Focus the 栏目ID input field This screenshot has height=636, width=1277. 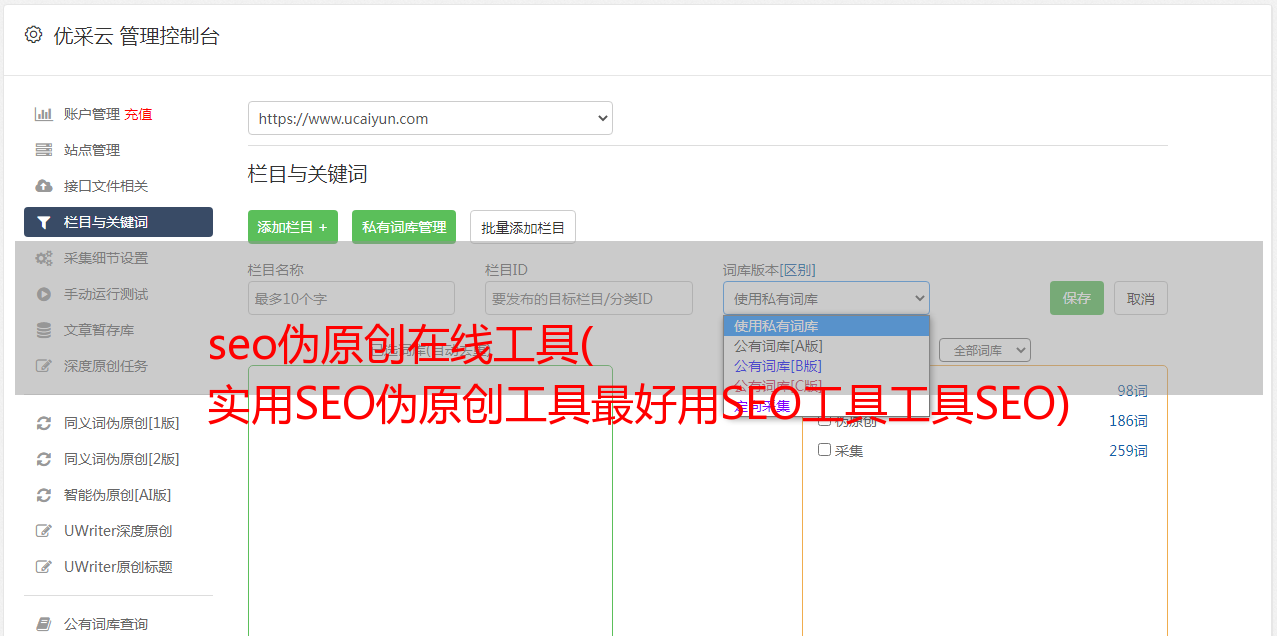coord(589,298)
